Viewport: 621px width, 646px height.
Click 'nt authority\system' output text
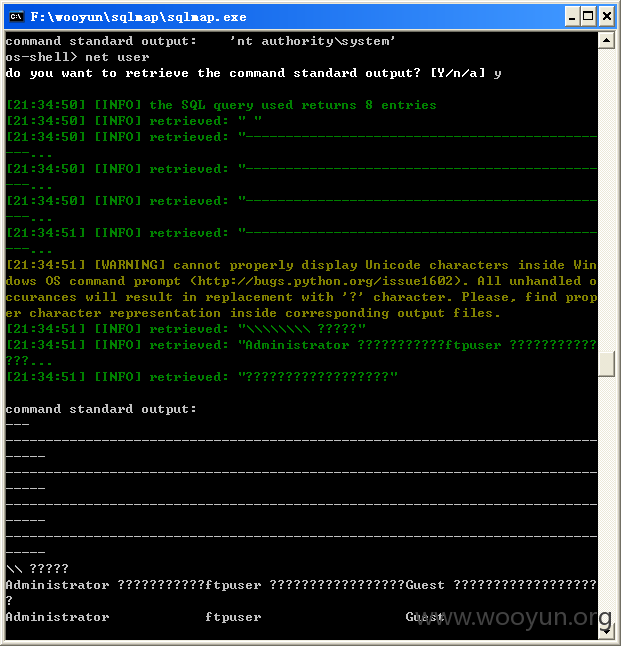[x=312, y=41]
